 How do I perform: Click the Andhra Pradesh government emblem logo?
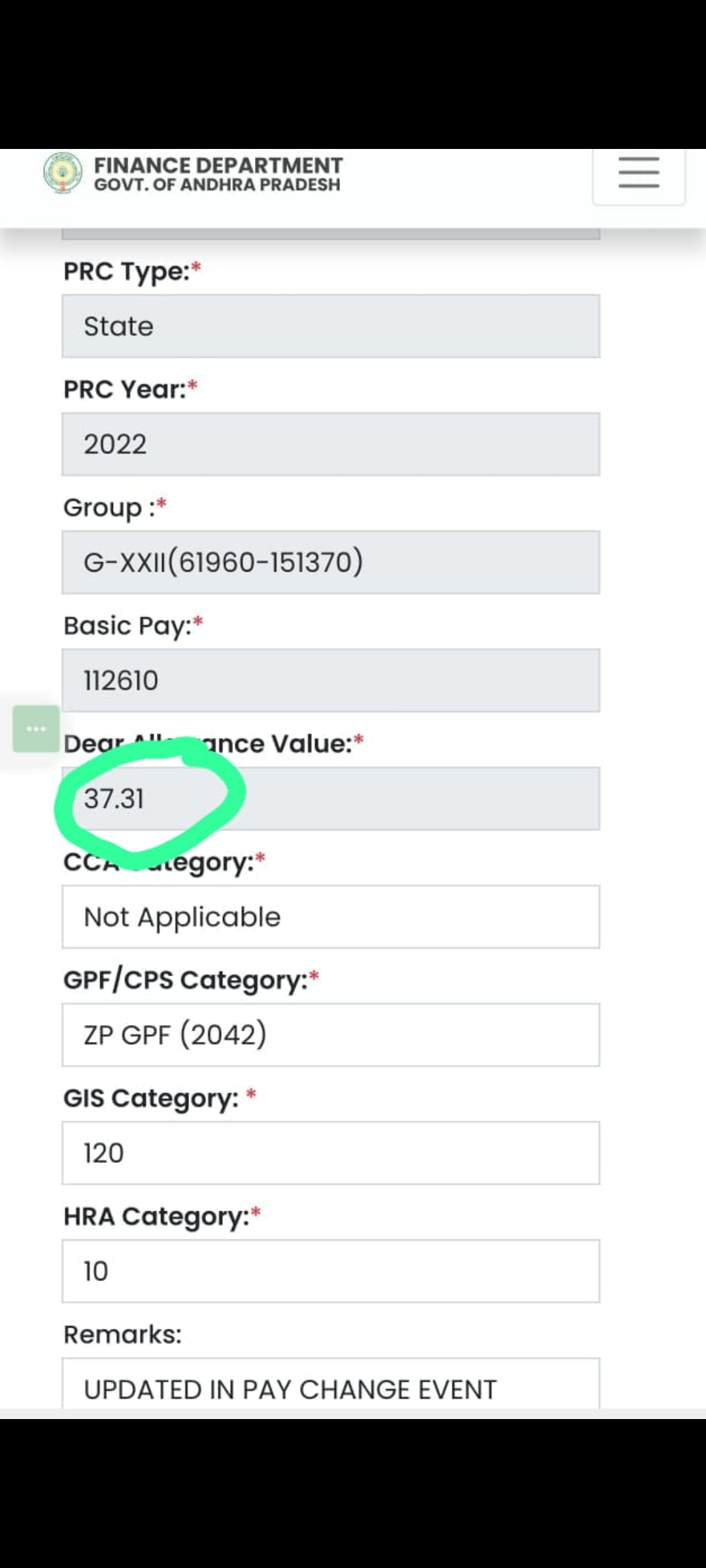coord(63,173)
